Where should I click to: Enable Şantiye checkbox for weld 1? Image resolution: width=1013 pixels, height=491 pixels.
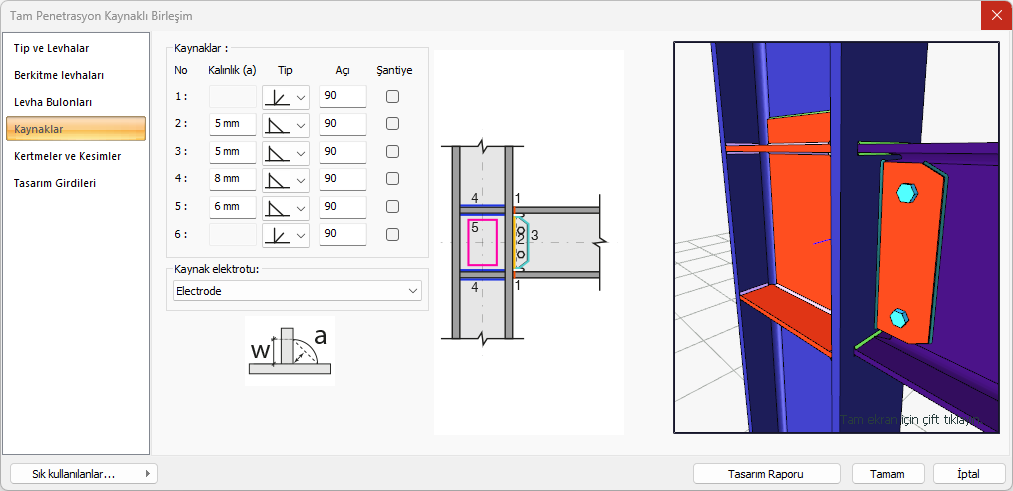393,97
